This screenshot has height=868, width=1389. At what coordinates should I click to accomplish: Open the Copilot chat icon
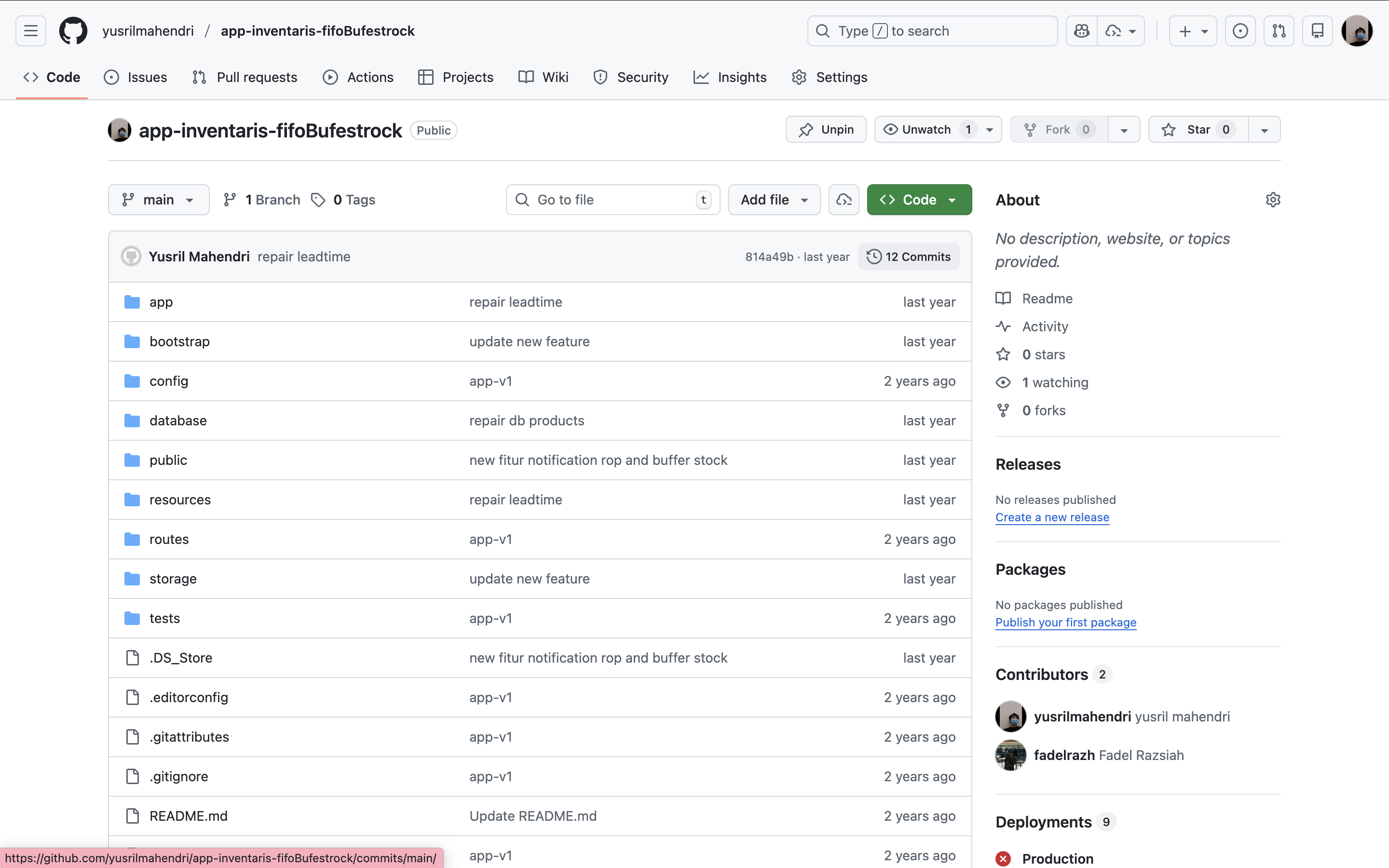[x=1081, y=31]
